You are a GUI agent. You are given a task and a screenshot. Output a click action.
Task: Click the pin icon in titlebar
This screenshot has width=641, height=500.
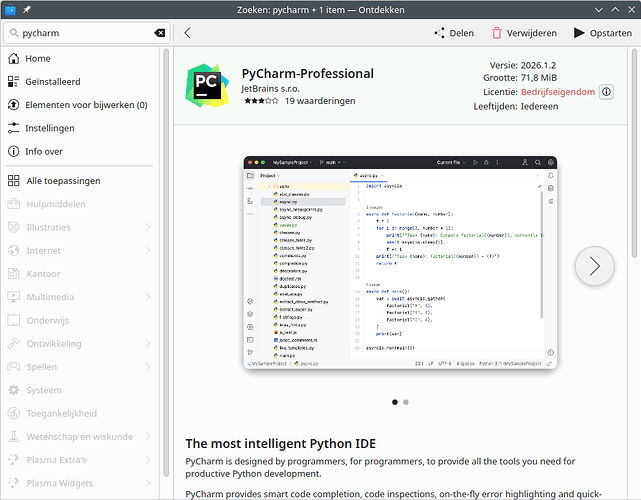pyautogui.click(x=27, y=10)
